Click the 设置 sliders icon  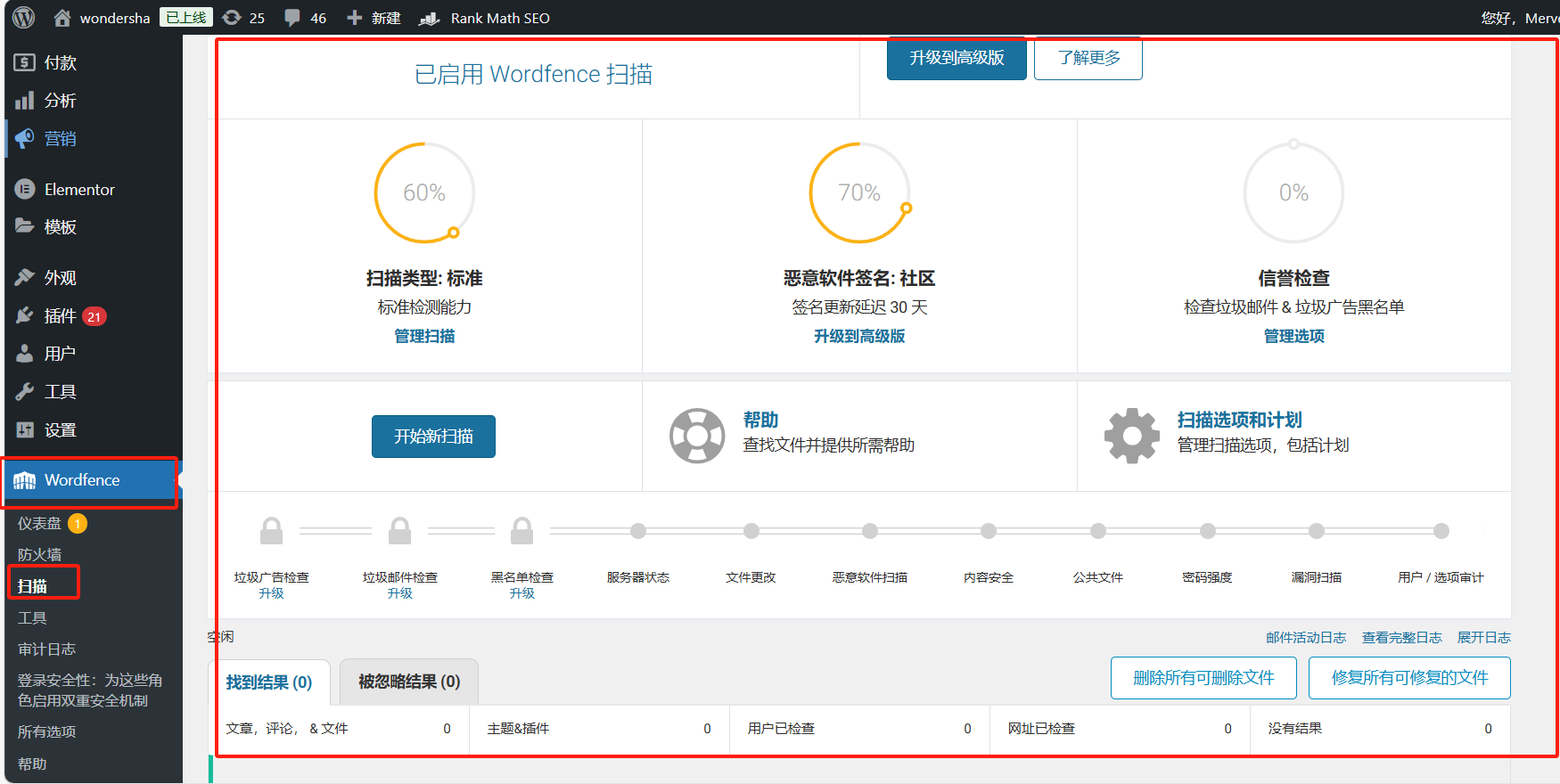point(25,429)
